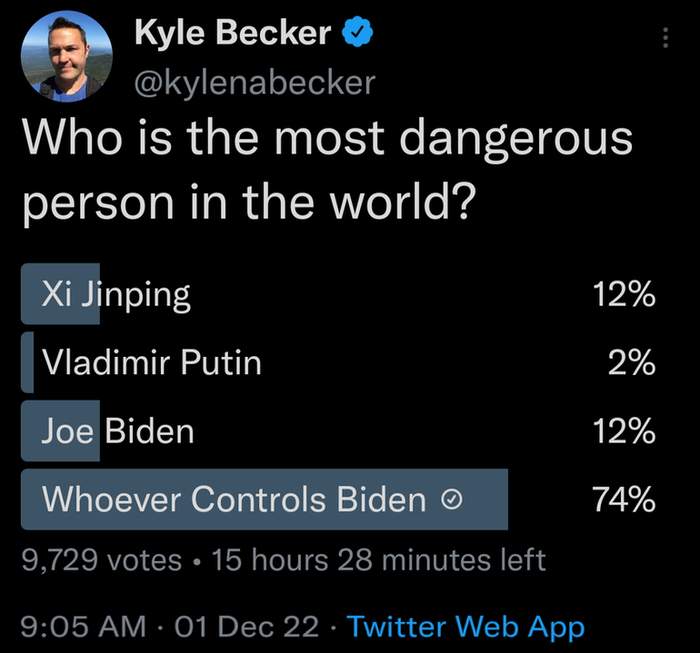This screenshot has height=653, width=700.
Task: Click the 15 hours 28 minutes left text
Action: (379, 559)
